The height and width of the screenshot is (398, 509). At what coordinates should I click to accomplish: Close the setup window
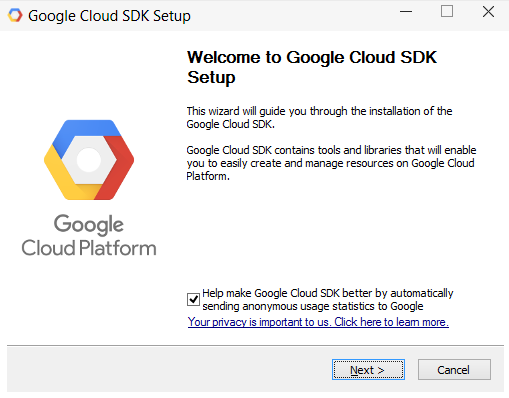click(488, 12)
